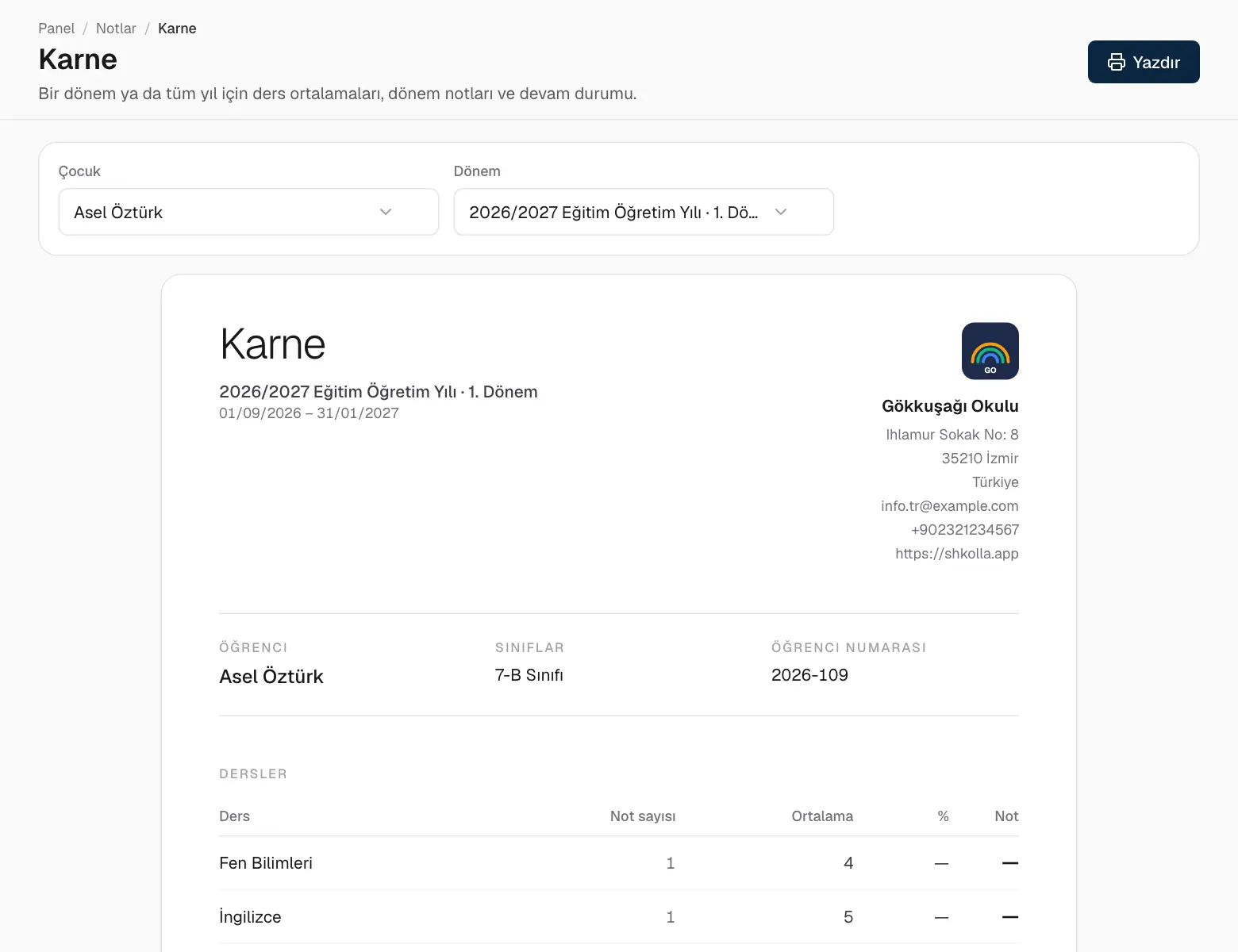Select the Karne breadcrumb item
Screen dimensions: 1238x952
click(x=177, y=29)
